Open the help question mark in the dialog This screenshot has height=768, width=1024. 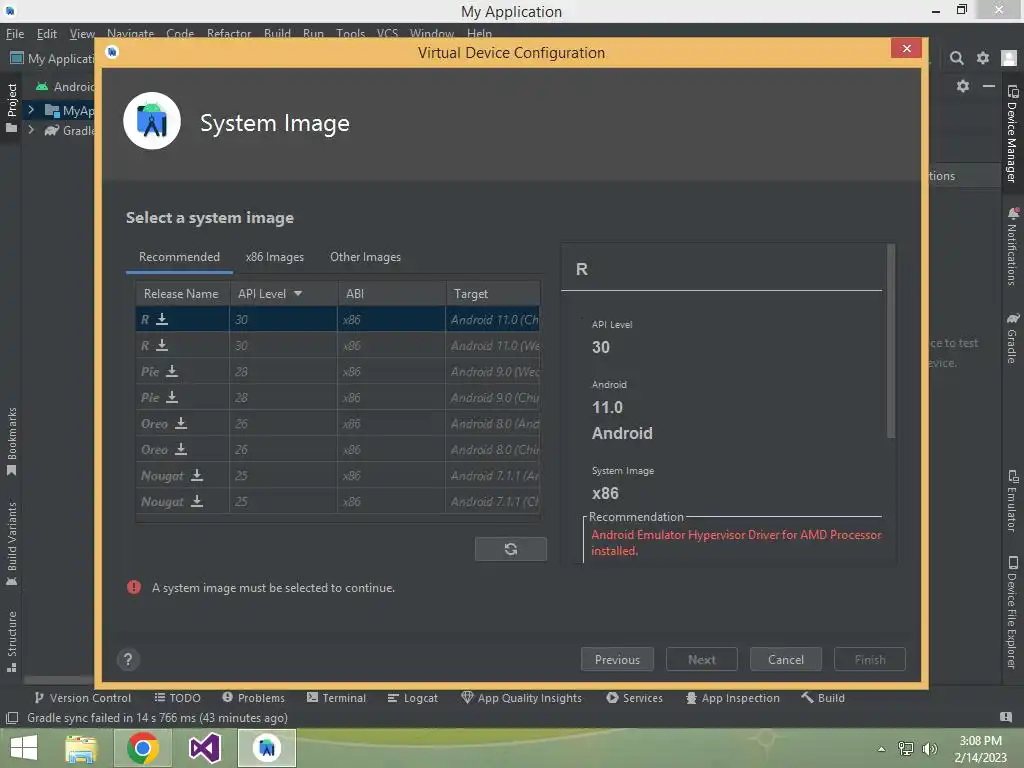click(128, 660)
